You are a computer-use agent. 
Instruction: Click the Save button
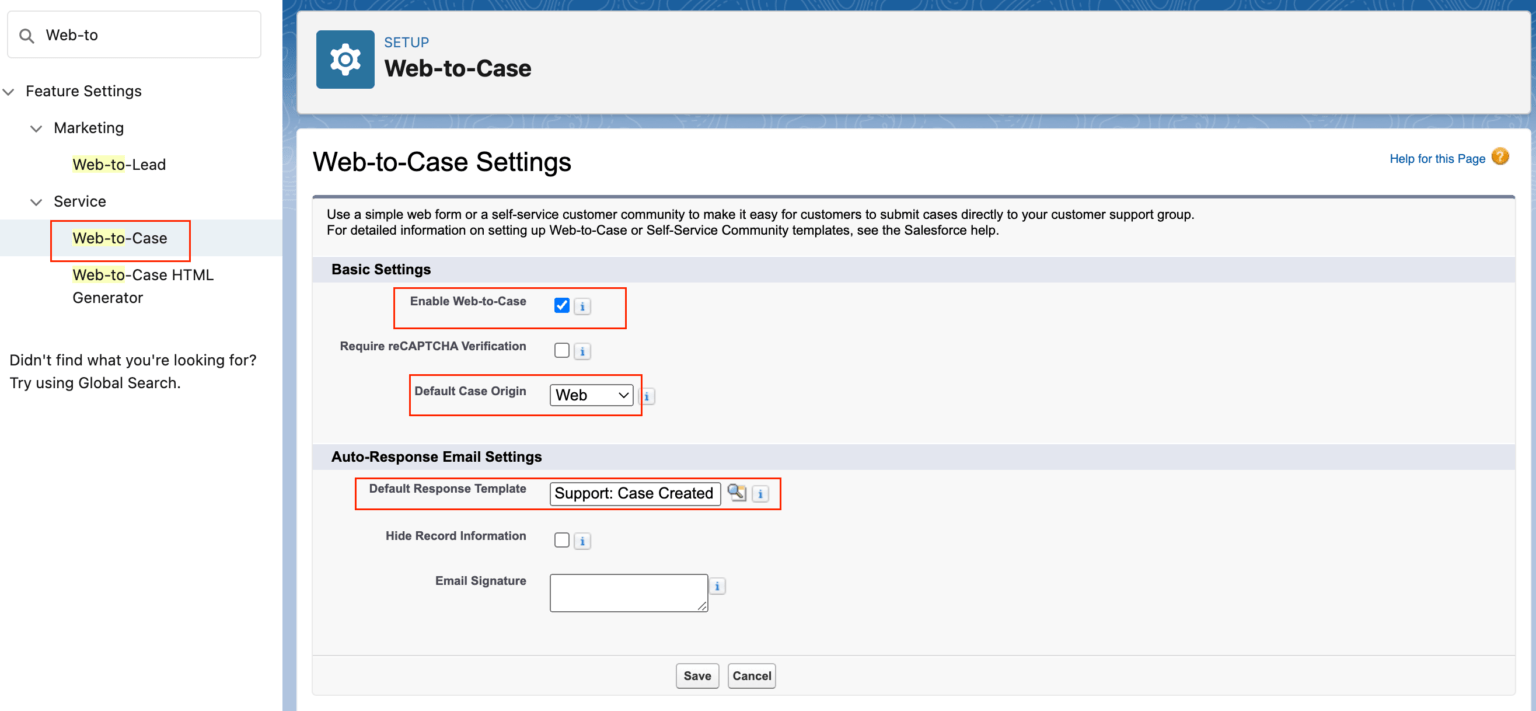[x=697, y=675]
